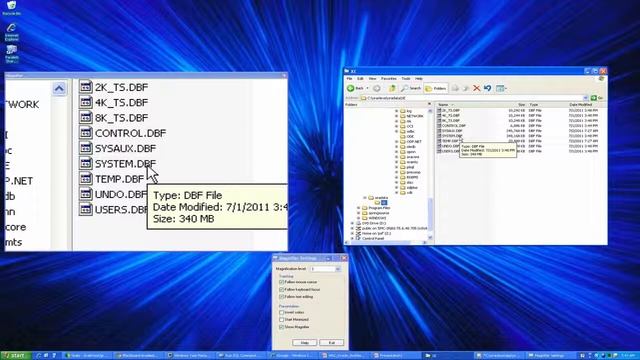This screenshot has height=360, width=640.
Task: Toggle the Folders pane button
Action: click(436, 88)
